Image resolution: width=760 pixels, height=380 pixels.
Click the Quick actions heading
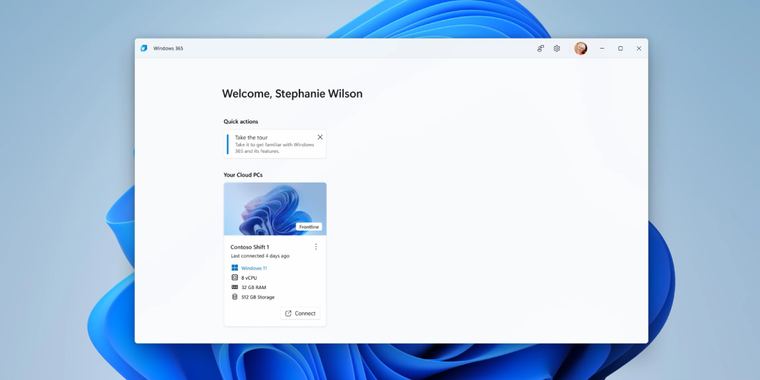point(241,122)
